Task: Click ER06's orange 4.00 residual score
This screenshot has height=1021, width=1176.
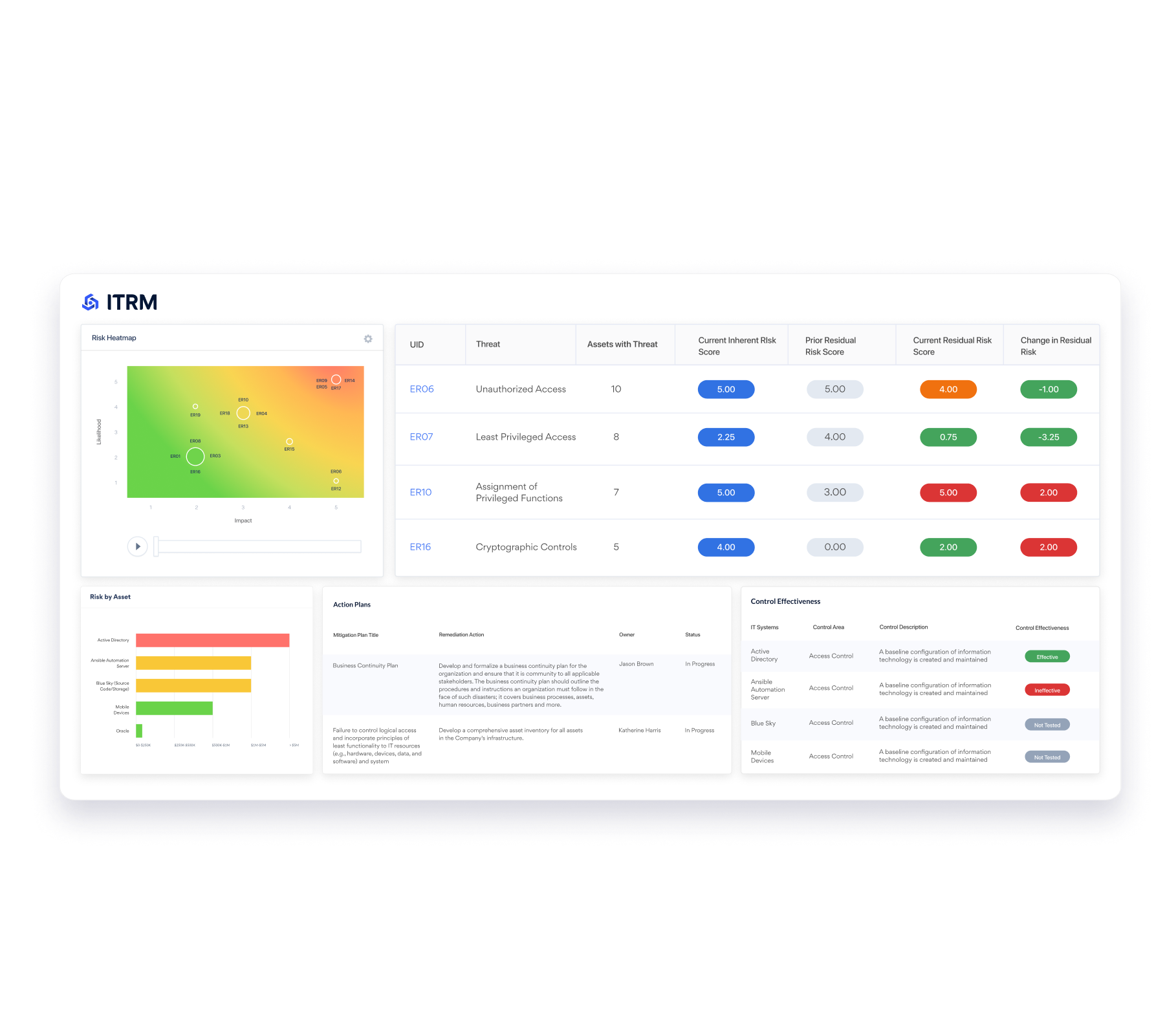Action: point(948,389)
